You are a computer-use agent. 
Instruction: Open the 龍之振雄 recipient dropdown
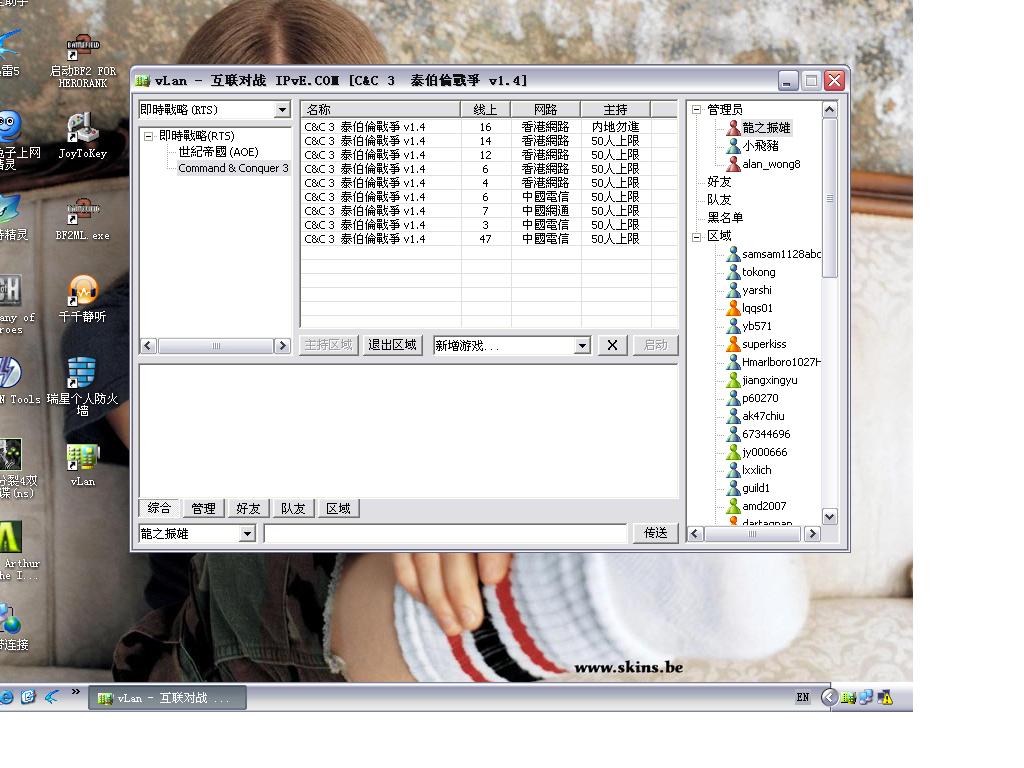(x=247, y=534)
